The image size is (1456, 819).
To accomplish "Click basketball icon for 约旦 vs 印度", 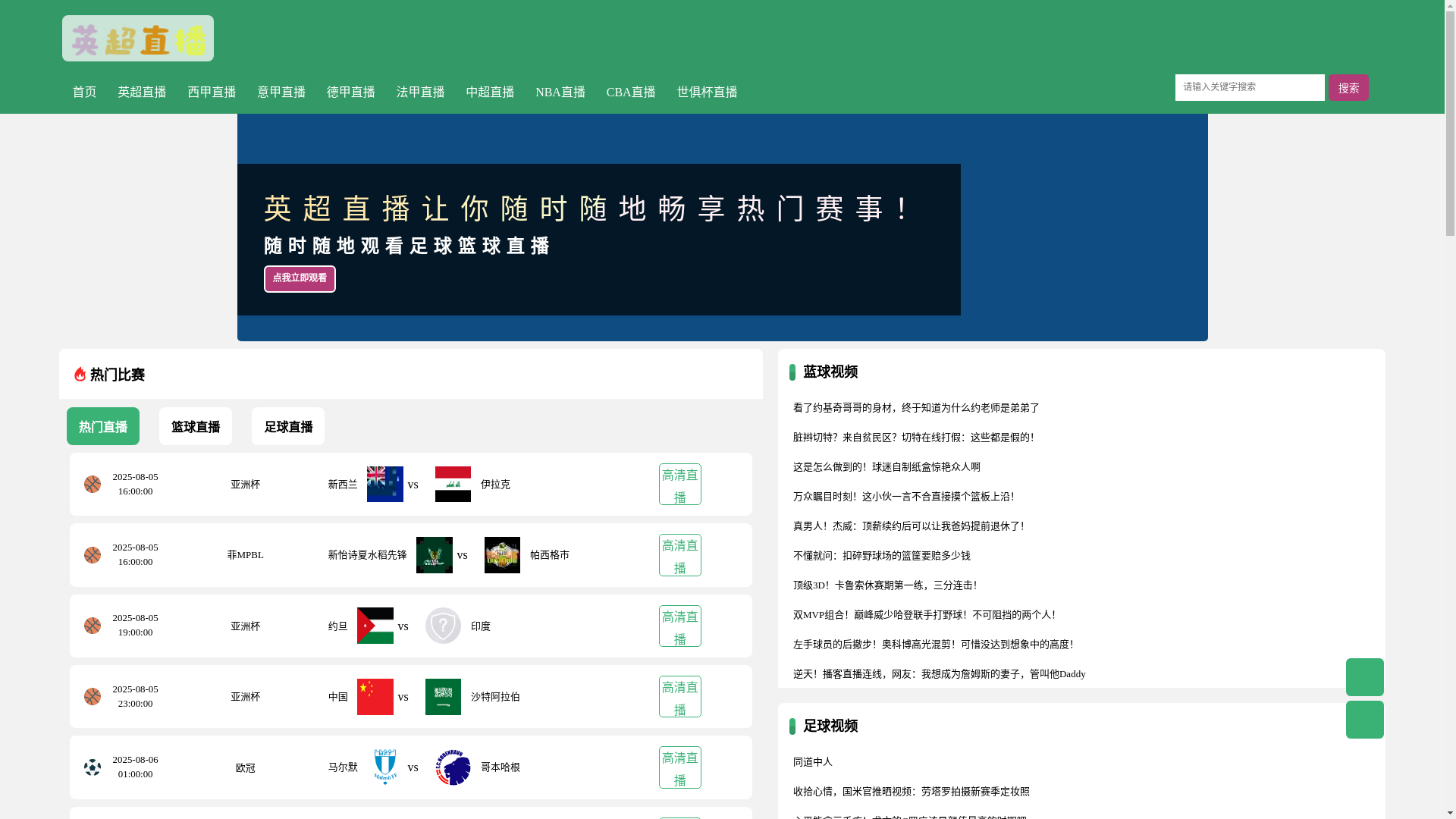I will (93, 626).
